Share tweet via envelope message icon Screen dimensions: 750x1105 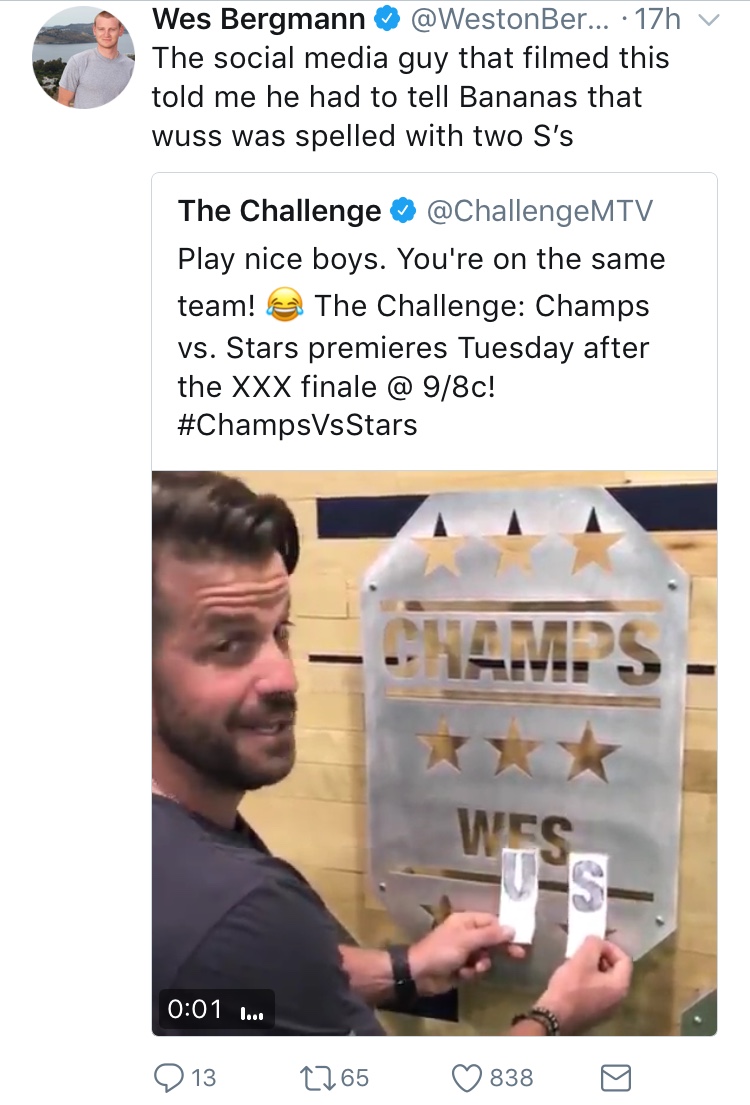(x=615, y=1078)
